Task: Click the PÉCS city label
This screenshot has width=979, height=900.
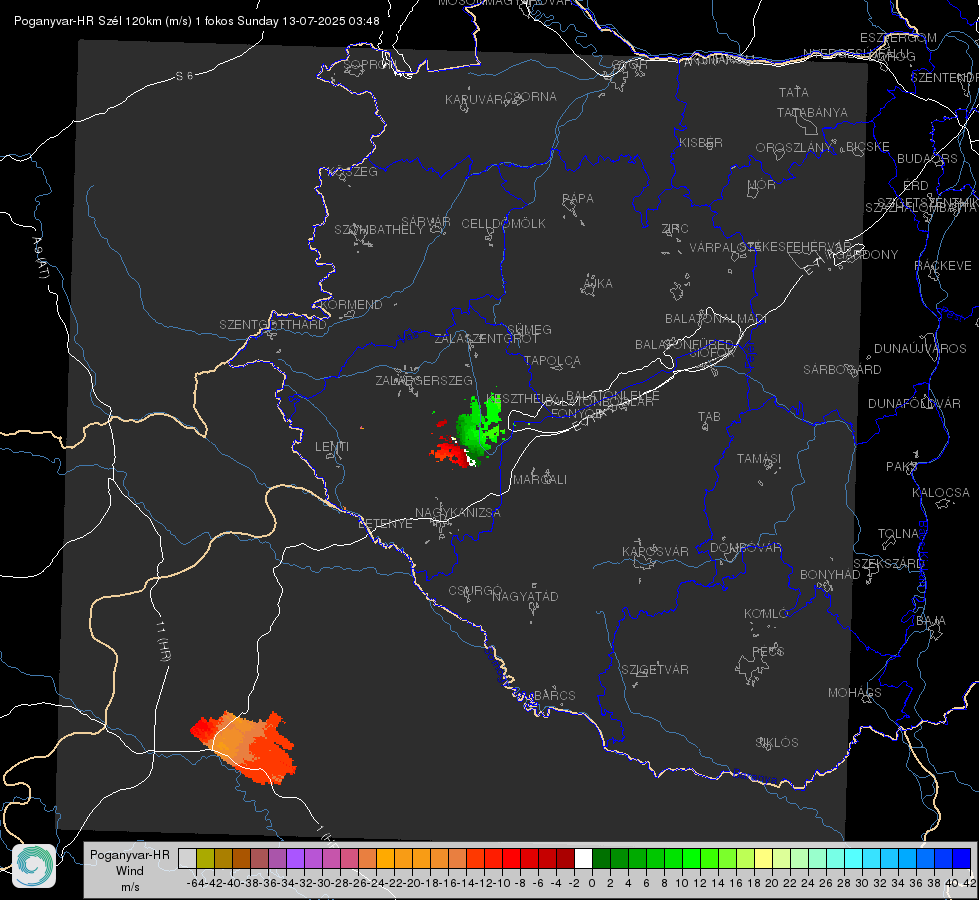Action: tap(767, 651)
